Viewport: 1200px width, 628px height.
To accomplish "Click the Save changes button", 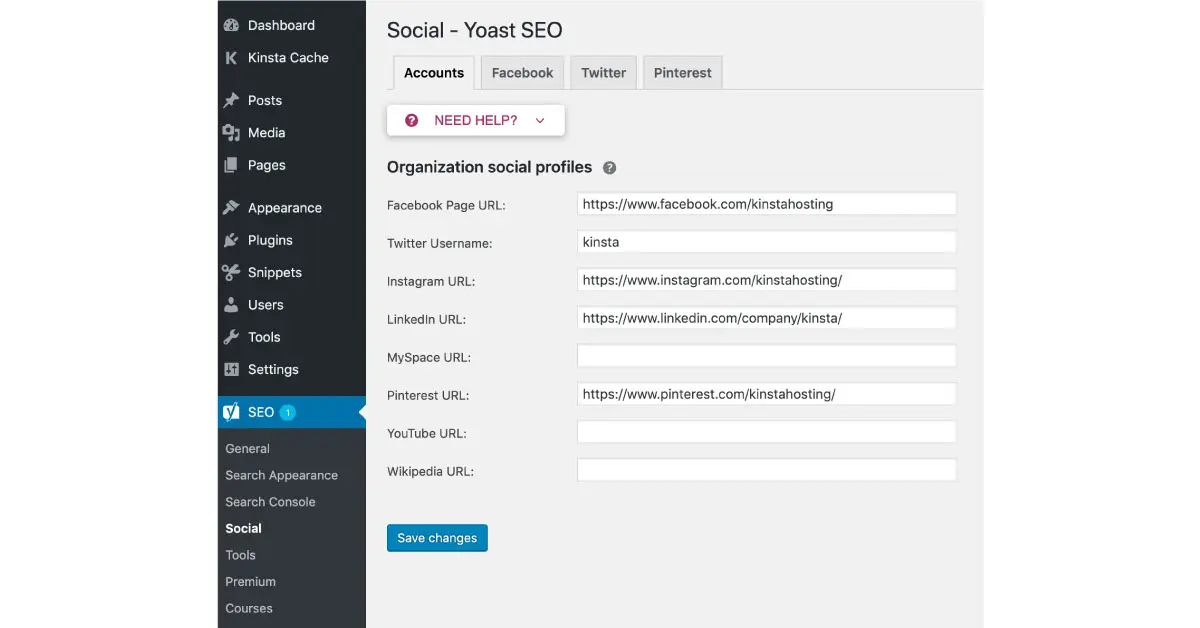I will pos(437,538).
